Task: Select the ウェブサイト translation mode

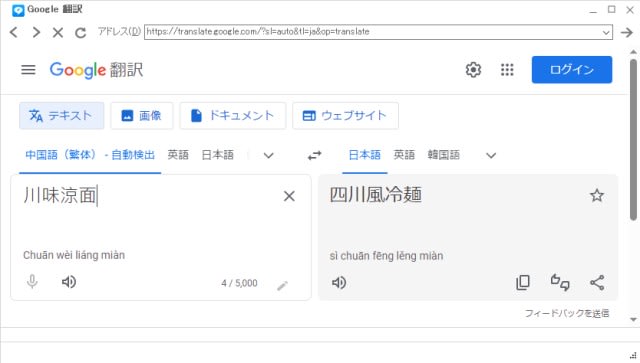Action: [345, 116]
